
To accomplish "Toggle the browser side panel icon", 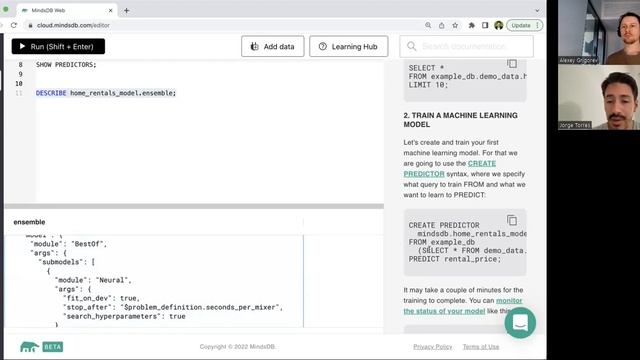I will pos(485,25).
